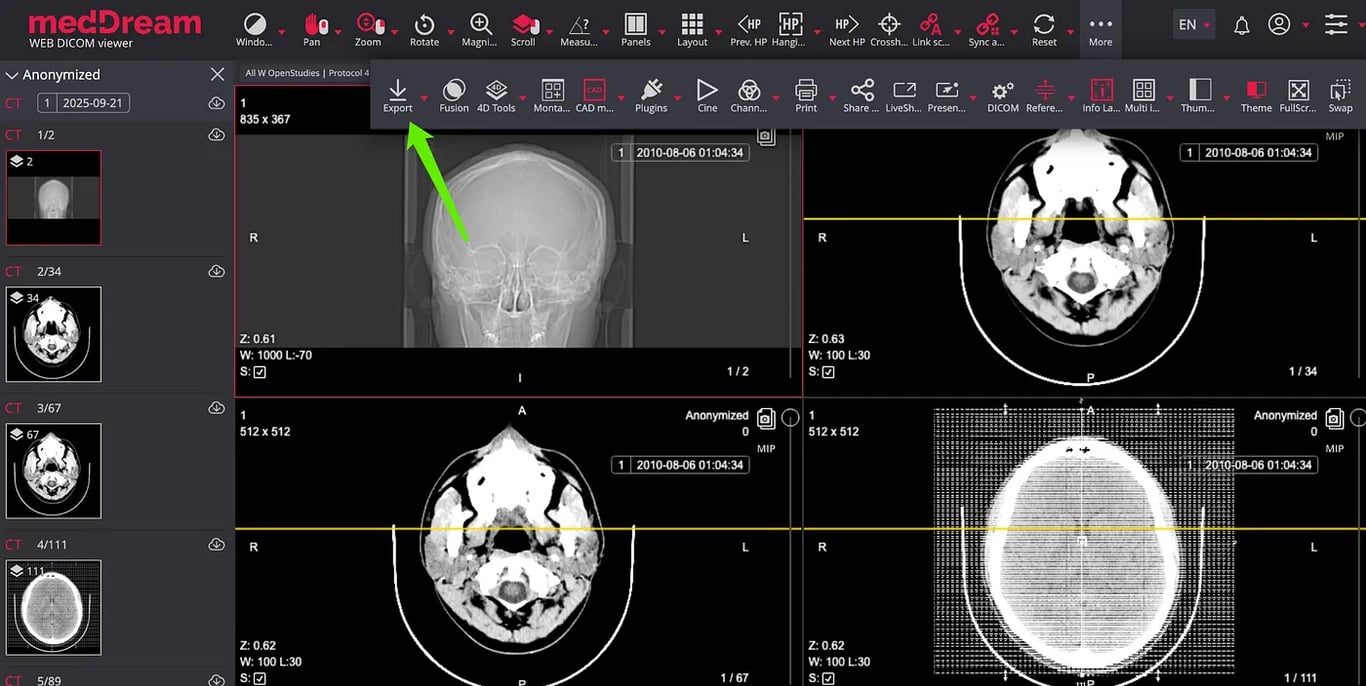Screen dimensions: 1366x686
Task: Click study date 2025-09-21
Action: pyautogui.click(x=93, y=103)
